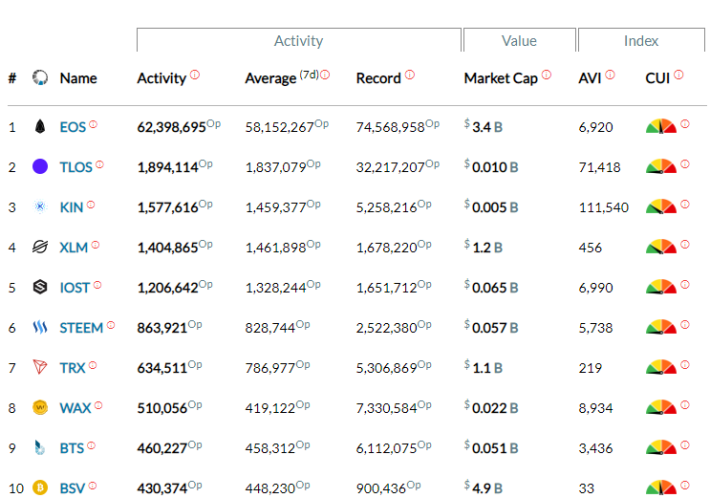Viewport: 710px width, 498px height.
Task: Click STEEM record value 2,522,380
Action: tap(387, 328)
